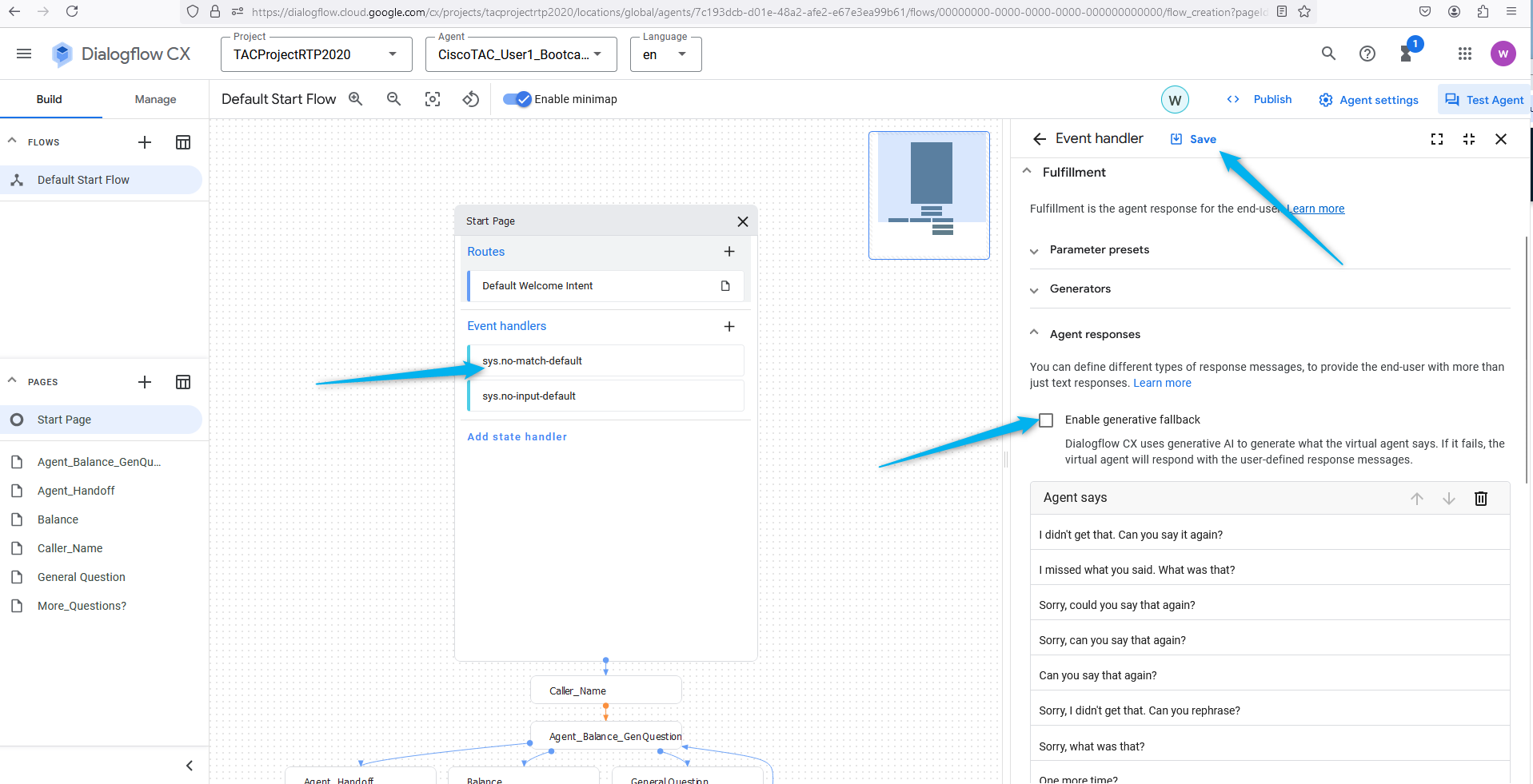Viewport: 1533px width, 784px height.
Task: Switch to the Build tab
Action: click(x=50, y=99)
